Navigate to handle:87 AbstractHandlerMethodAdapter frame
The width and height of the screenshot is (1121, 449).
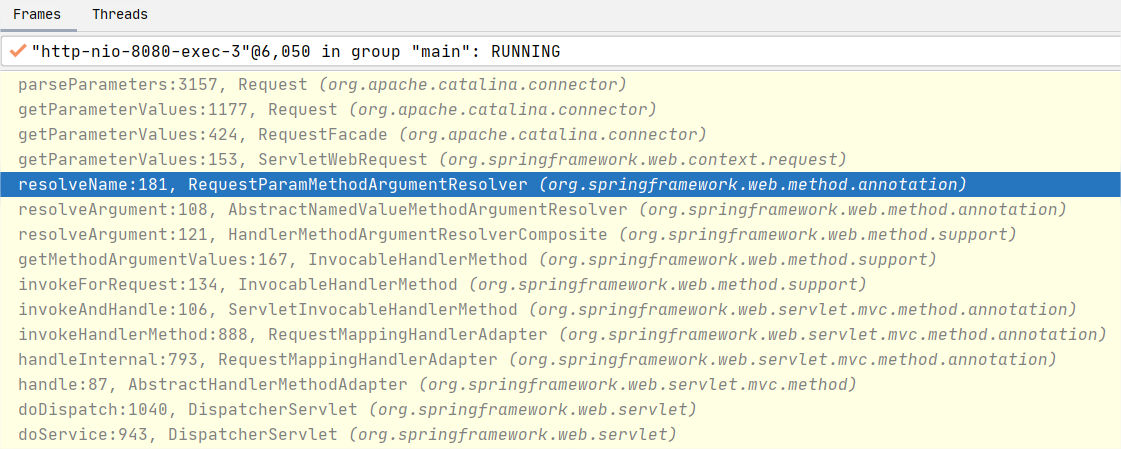437,385
